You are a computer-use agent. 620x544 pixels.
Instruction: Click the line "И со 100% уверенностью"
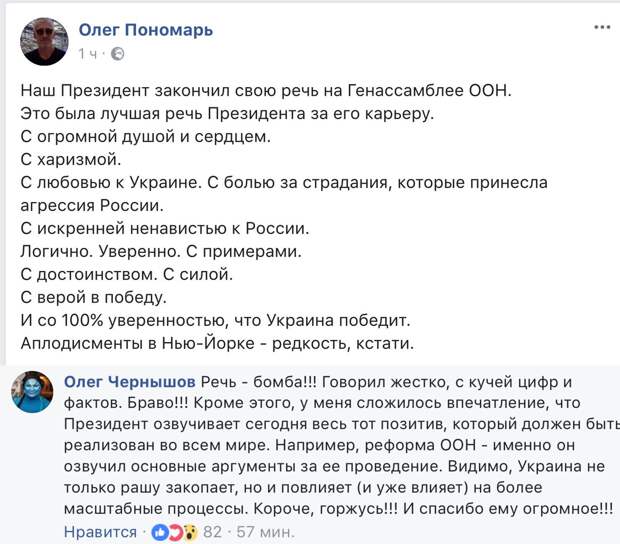pyautogui.click(x=215, y=320)
